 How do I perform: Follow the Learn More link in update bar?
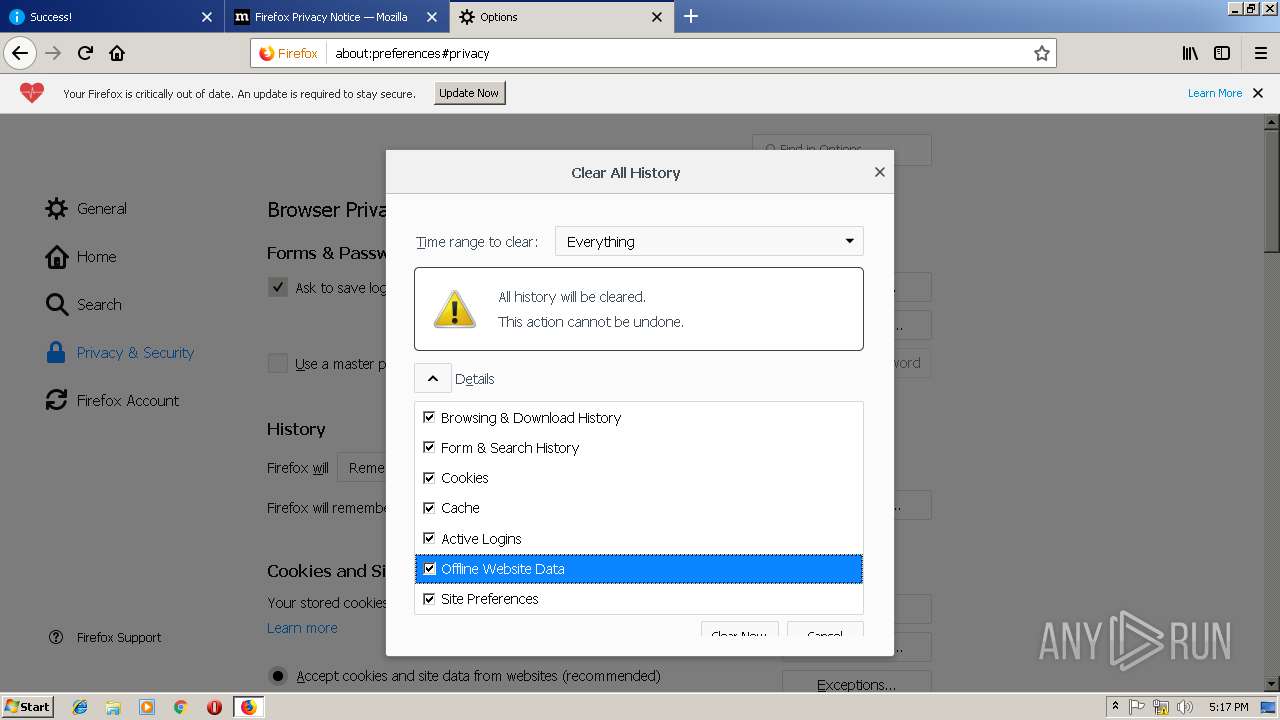point(1215,93)
